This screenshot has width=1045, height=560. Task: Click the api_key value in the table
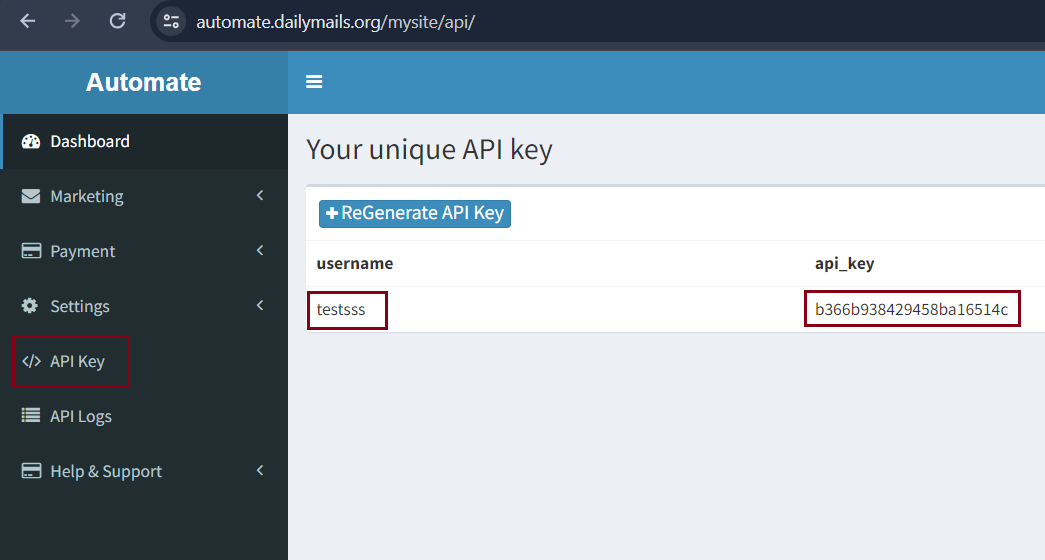click(x=911, y=310)
